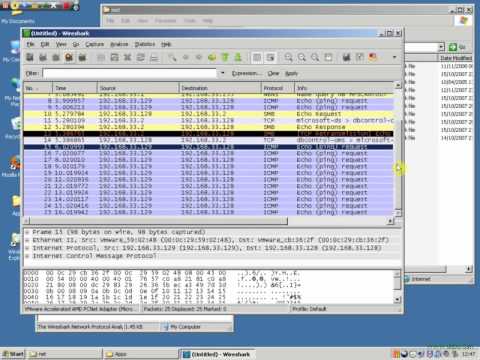Open the filter history dropdown
Image resolution: width=480 pixels, height=360 pixels.
tap(222, 73)
